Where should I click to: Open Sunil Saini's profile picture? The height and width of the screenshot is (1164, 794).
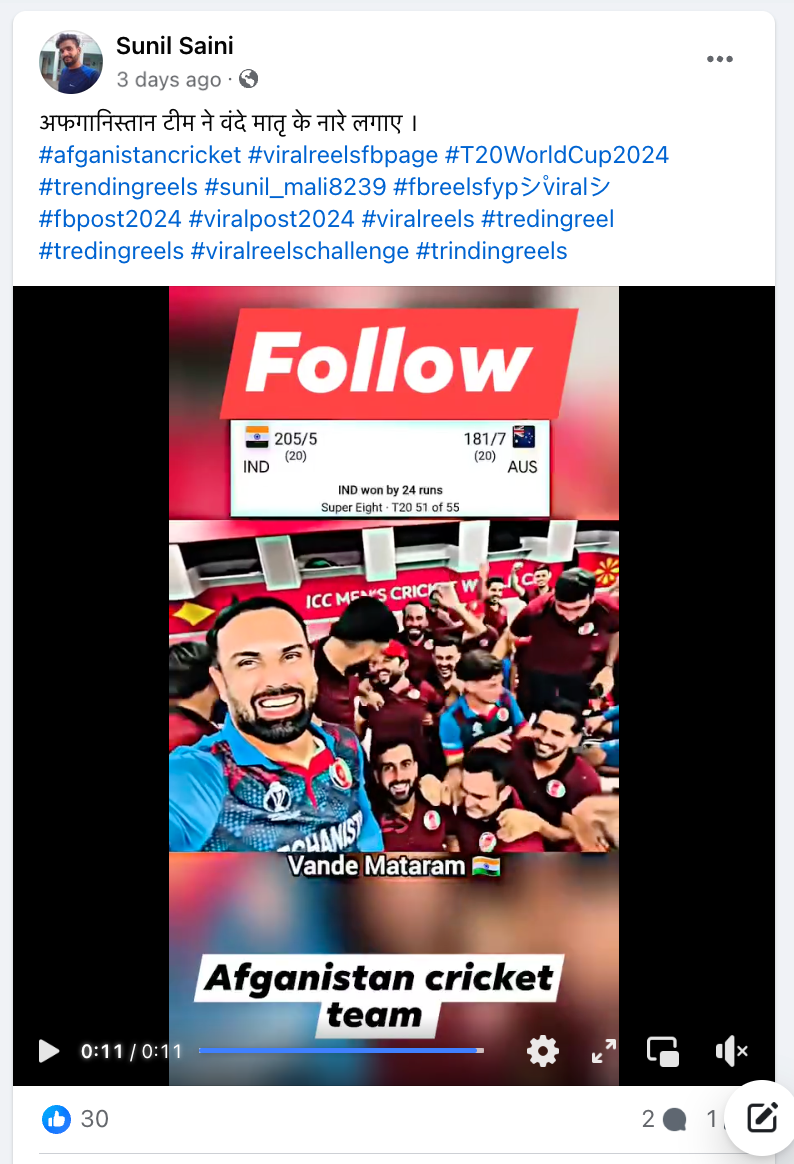point(70,62)
